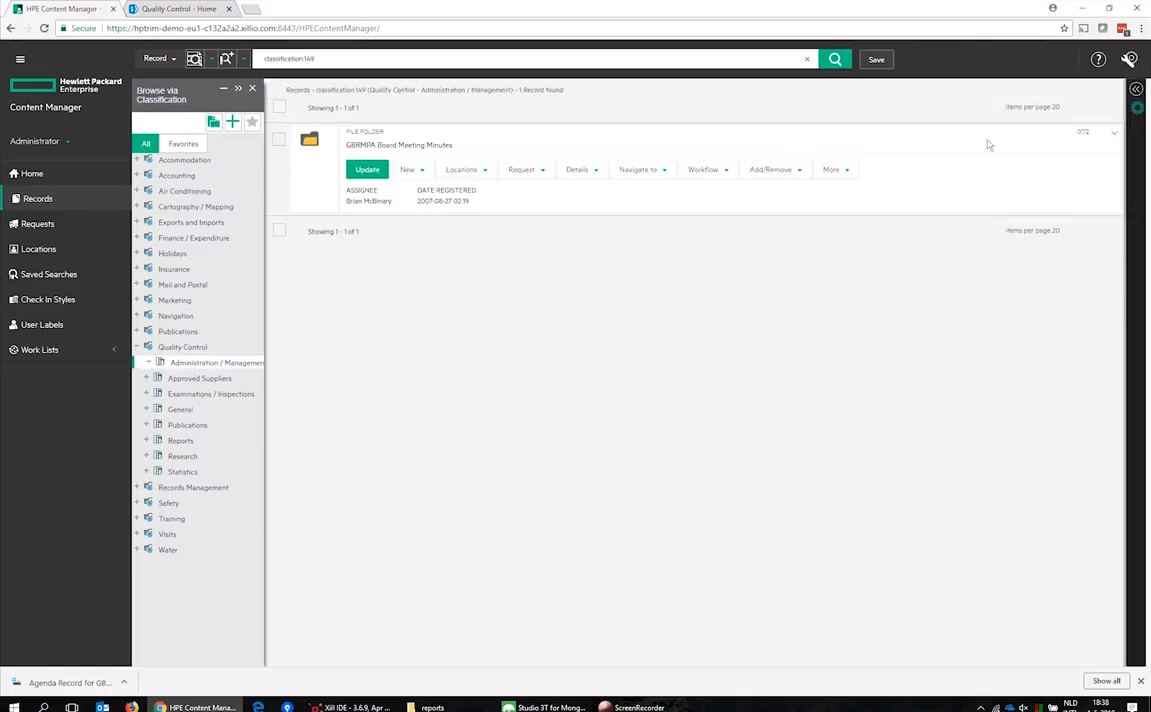The height and width of the screenshot is (712, 1151).
Task: Check the select-all box above results
Action: point(280,108)
